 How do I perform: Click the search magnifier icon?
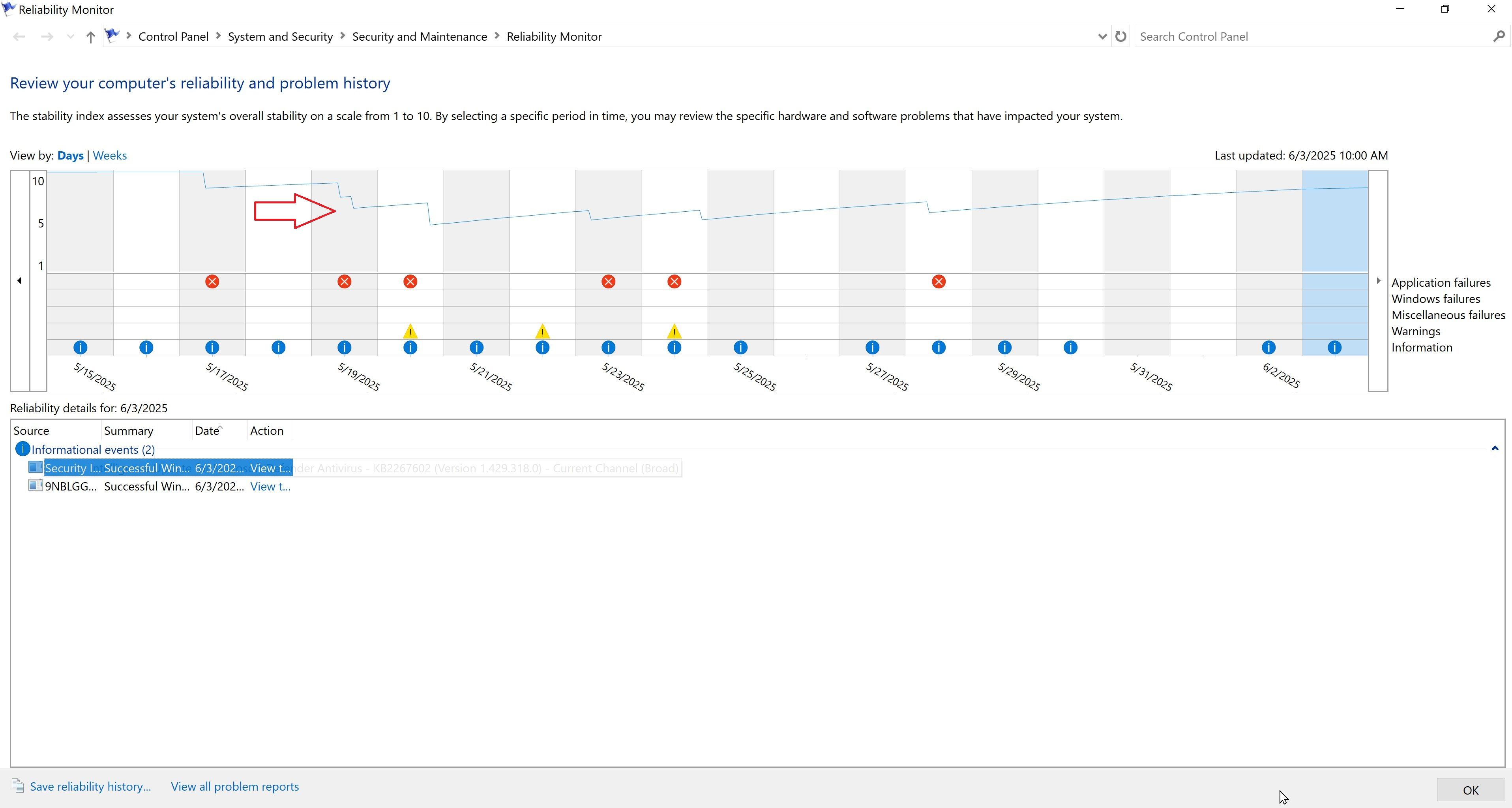click(x=1499, y=36)
